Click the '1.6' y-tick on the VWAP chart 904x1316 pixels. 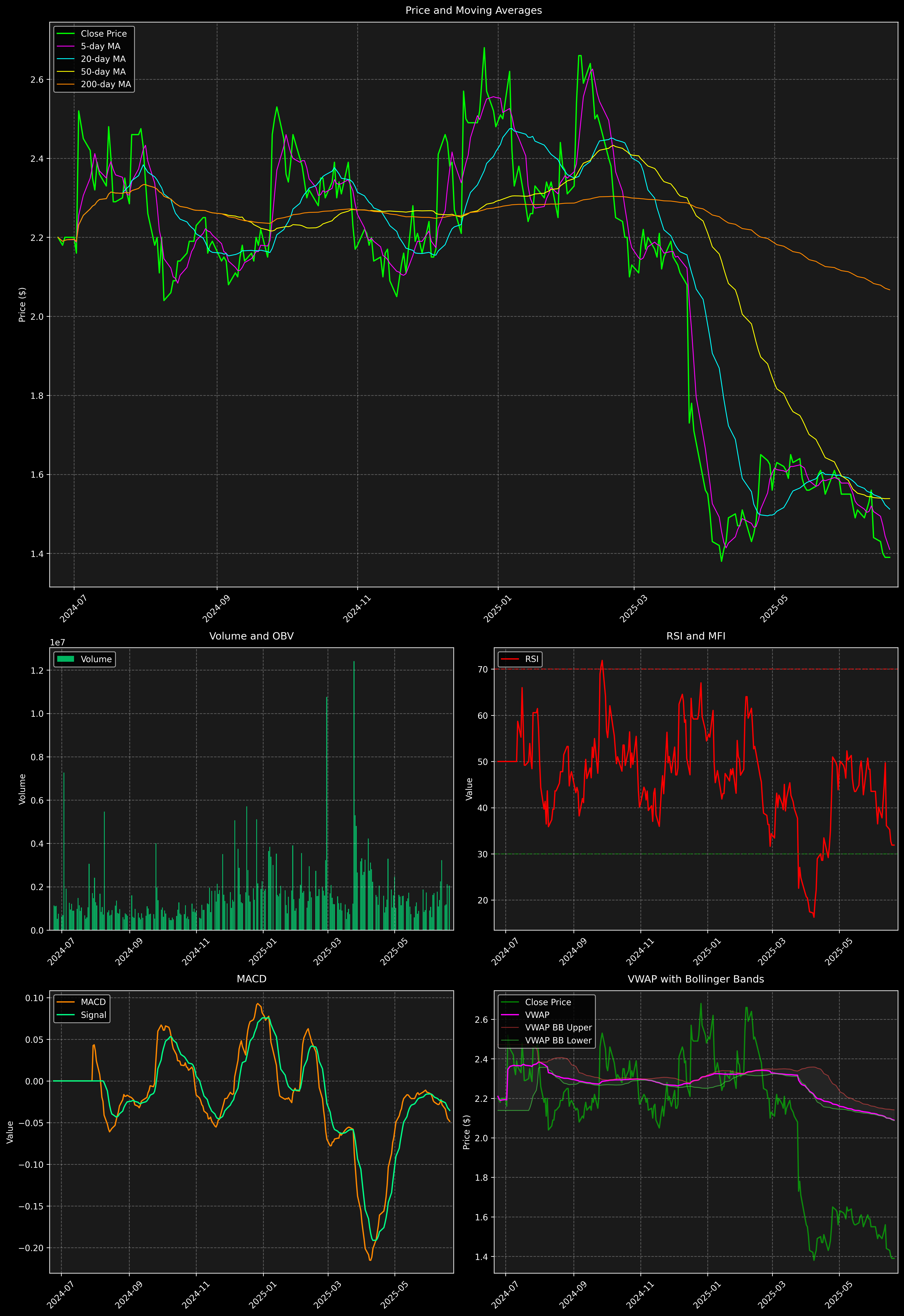482,1218
